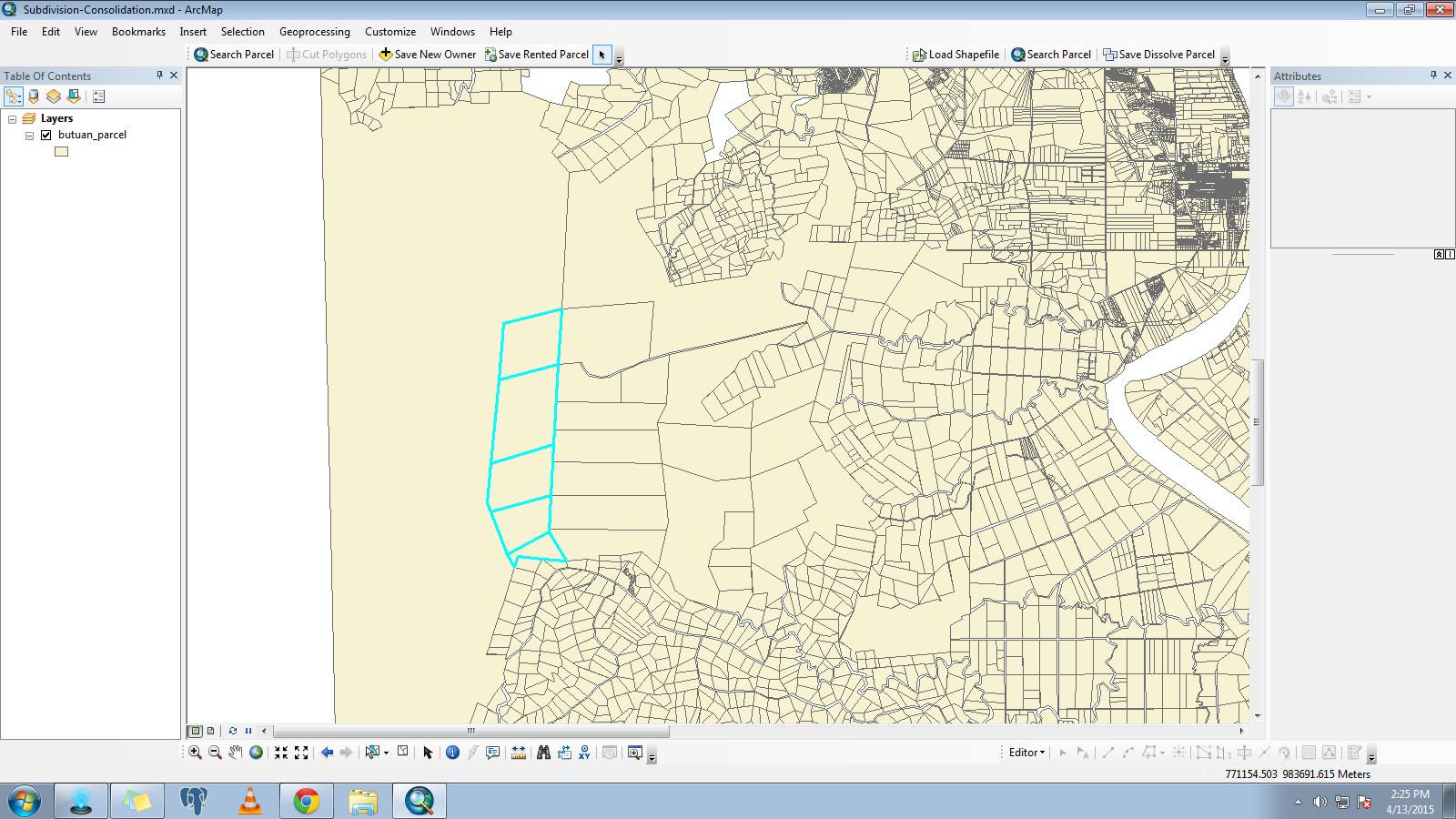Click the Go To XY icon
This screenshot has height=819, width=1456.
584,753
